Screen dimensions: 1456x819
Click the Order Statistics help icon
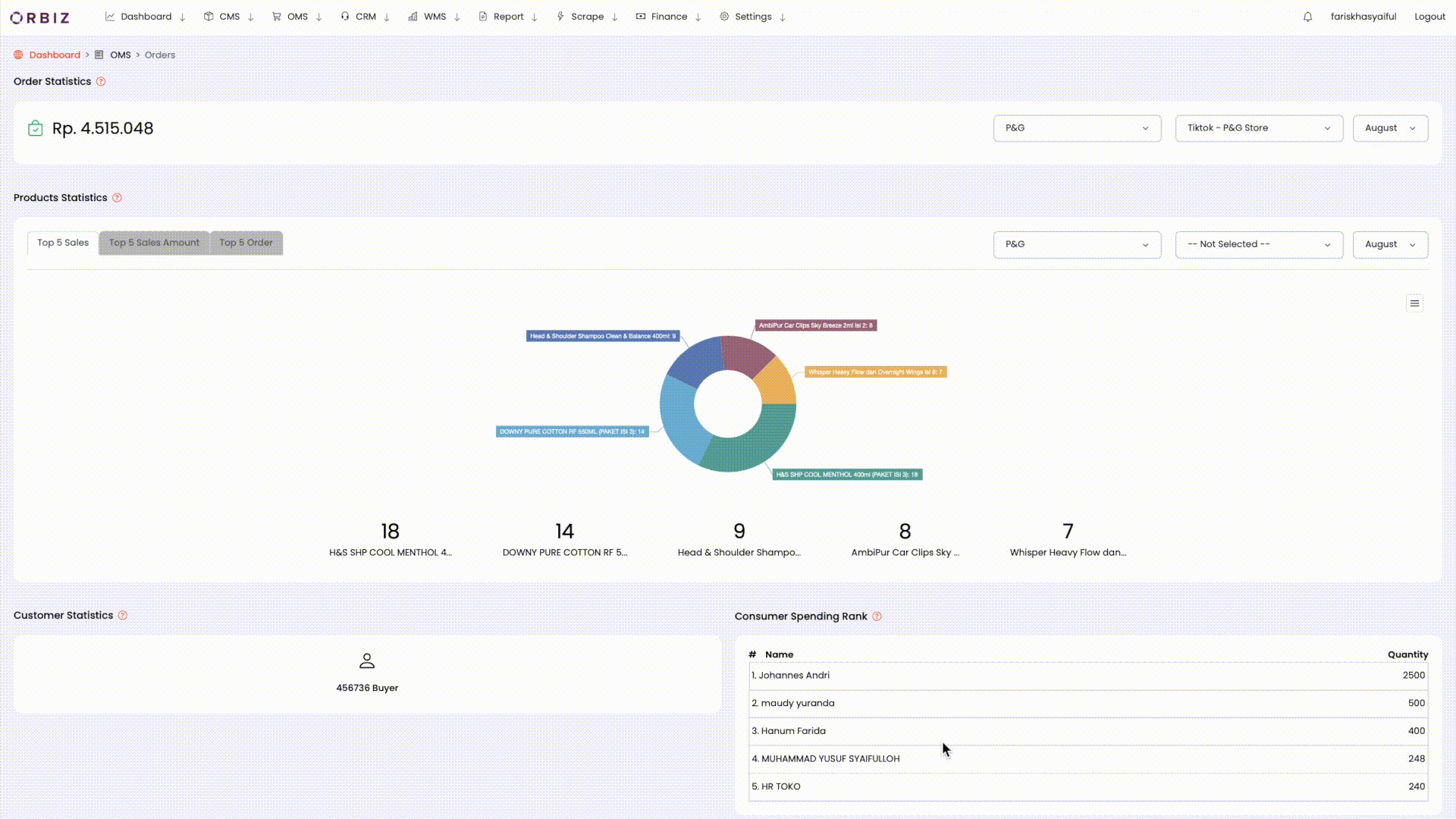pyautogui.click(x=101, y=81)
